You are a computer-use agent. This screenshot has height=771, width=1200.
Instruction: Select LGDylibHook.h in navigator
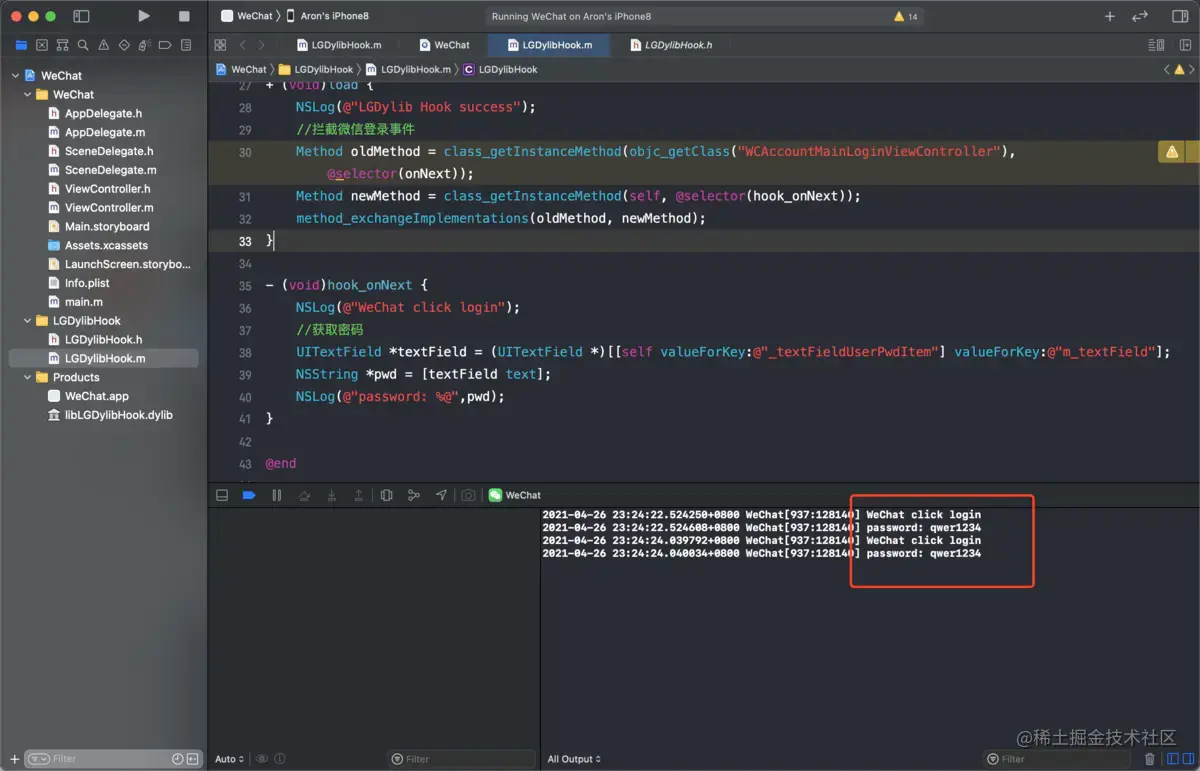point(103,339)
